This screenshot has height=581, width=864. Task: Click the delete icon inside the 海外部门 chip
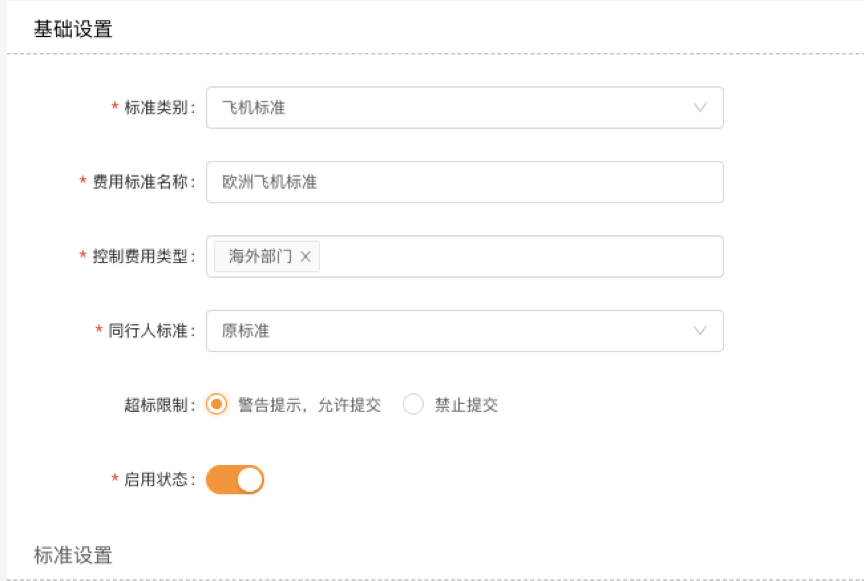click(x=306, y=256)
